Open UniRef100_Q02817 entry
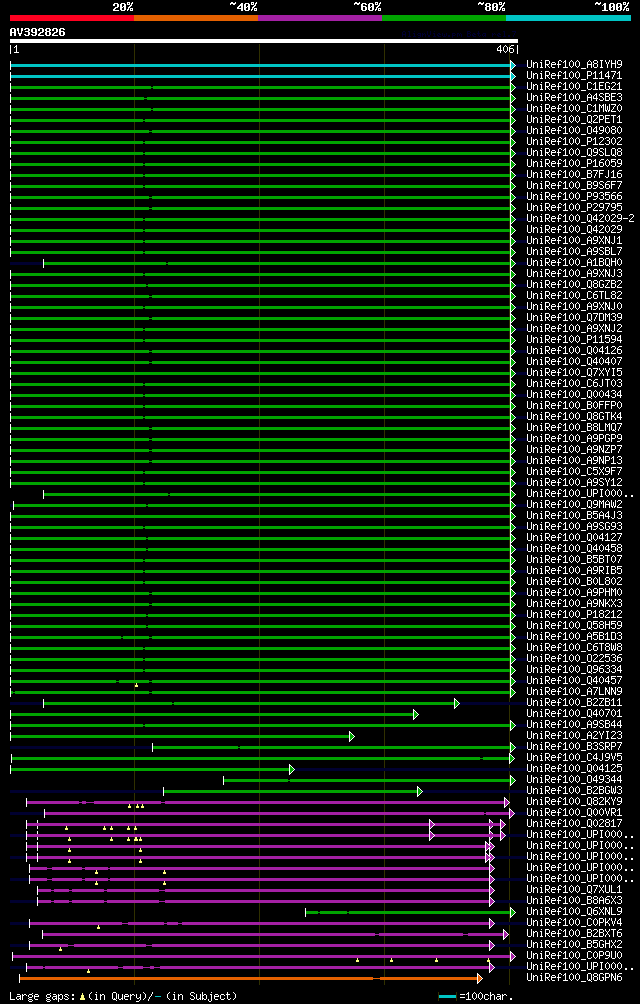The height and width of the screenshot is (1004, 640). coord(574,823)
